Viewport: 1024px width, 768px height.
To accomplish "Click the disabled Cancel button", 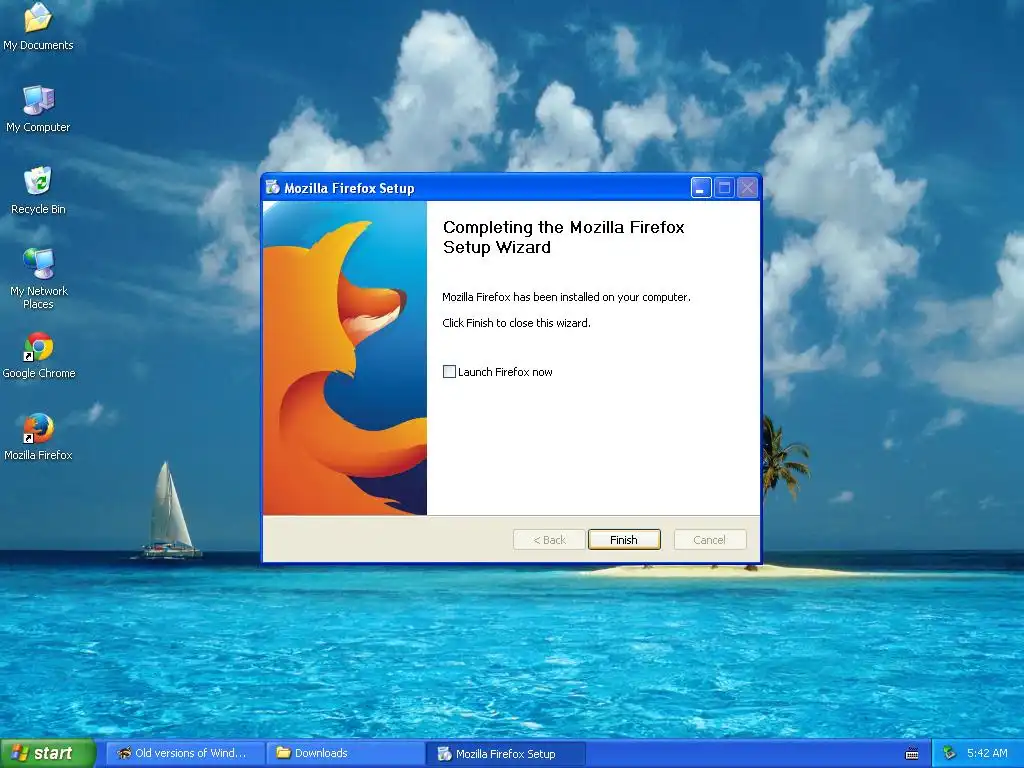I will 710,539.
